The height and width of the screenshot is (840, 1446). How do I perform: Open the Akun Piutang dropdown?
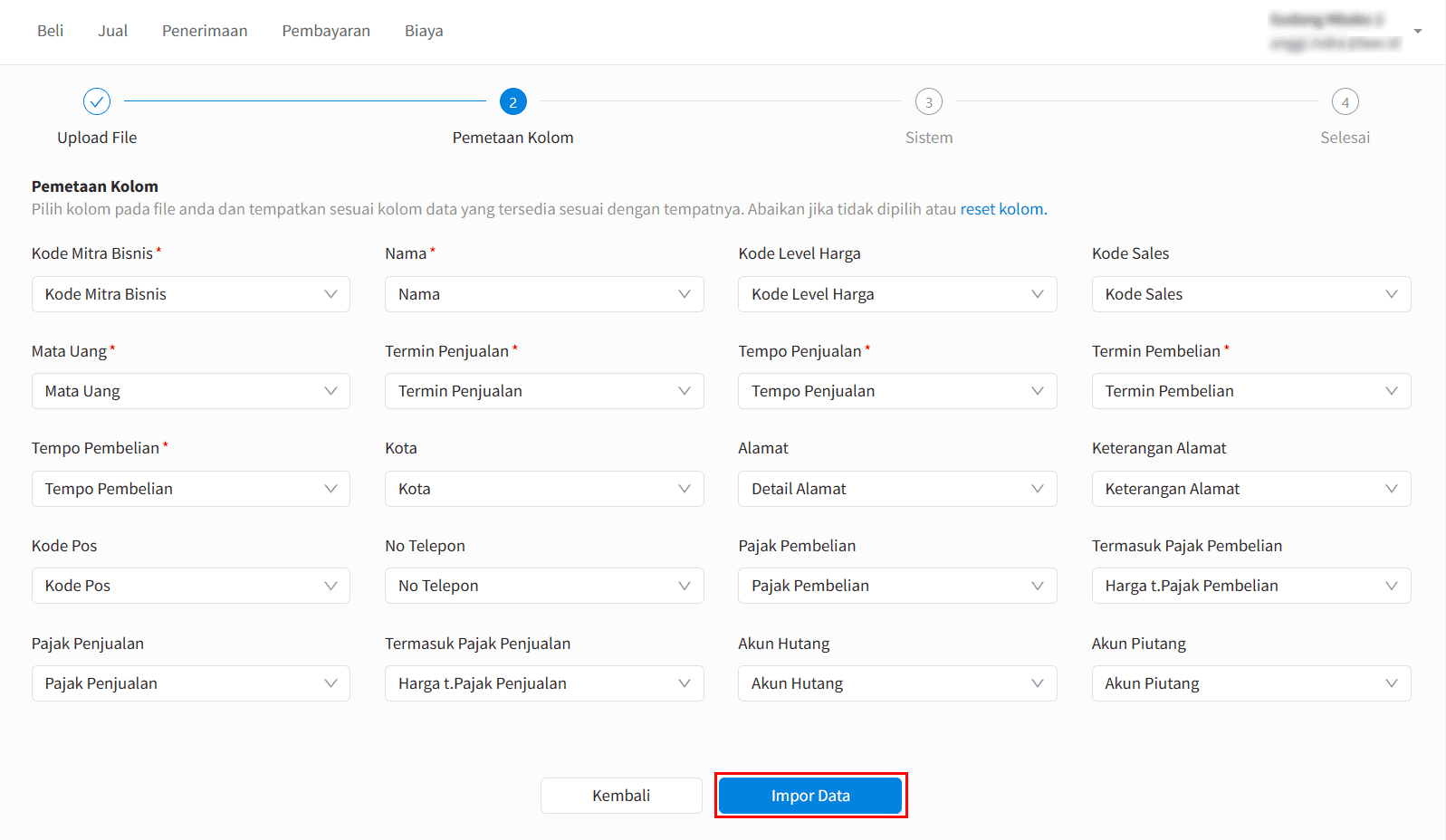[1251, 683]
